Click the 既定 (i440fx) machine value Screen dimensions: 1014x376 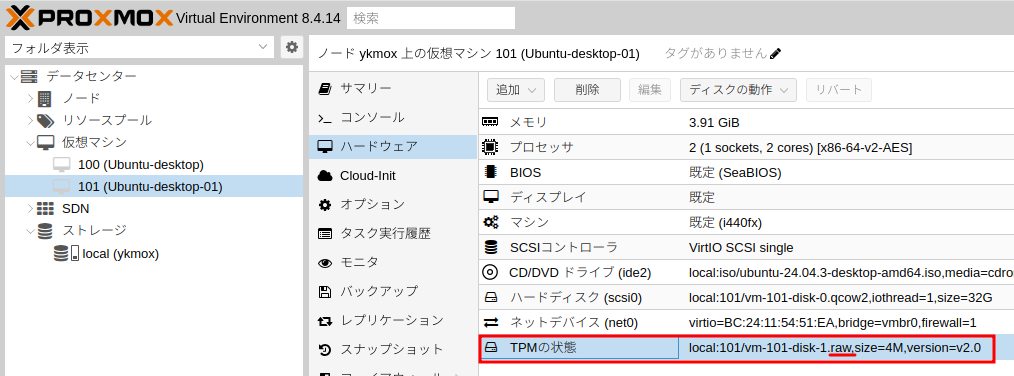(x=726, y=223)
